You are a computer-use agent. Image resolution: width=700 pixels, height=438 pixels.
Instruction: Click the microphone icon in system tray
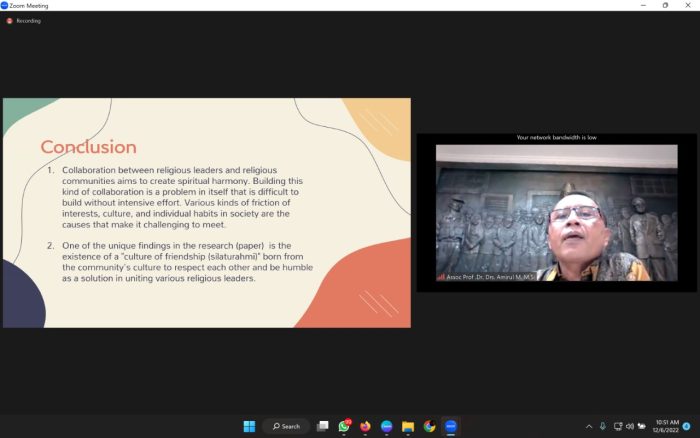click(x=602, y=426)
